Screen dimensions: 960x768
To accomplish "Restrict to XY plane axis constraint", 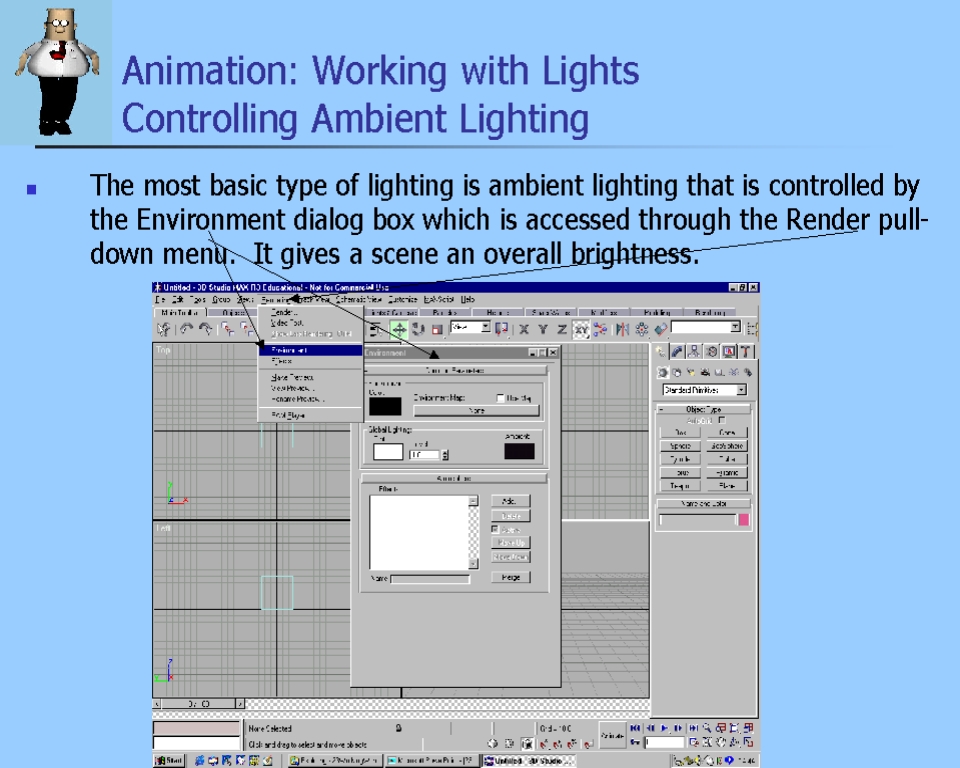I will 580,329.
